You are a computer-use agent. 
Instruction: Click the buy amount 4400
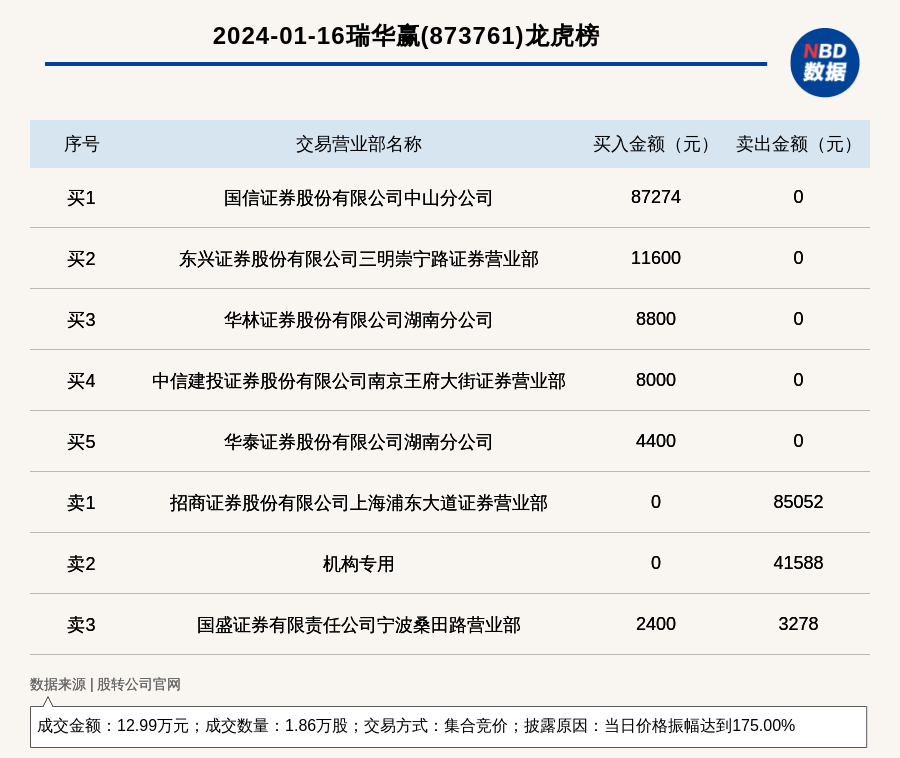tap(655, 441)
